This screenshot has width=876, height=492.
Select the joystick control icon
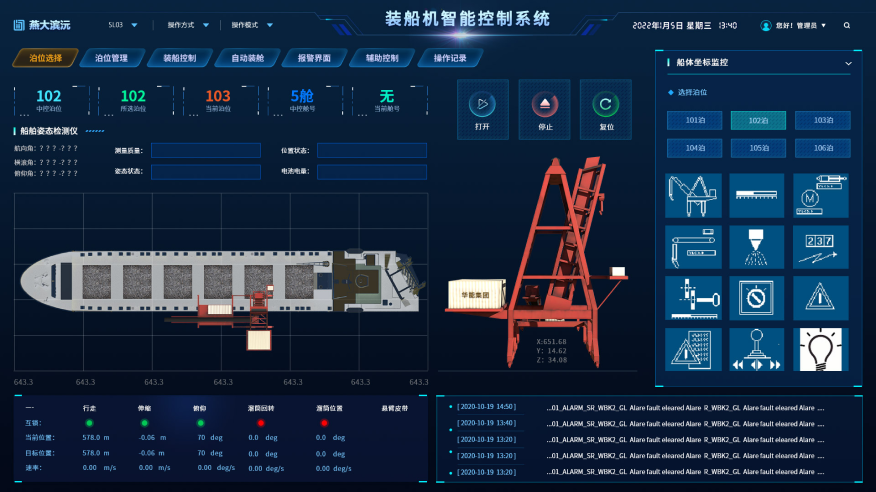tap(756, 349)
